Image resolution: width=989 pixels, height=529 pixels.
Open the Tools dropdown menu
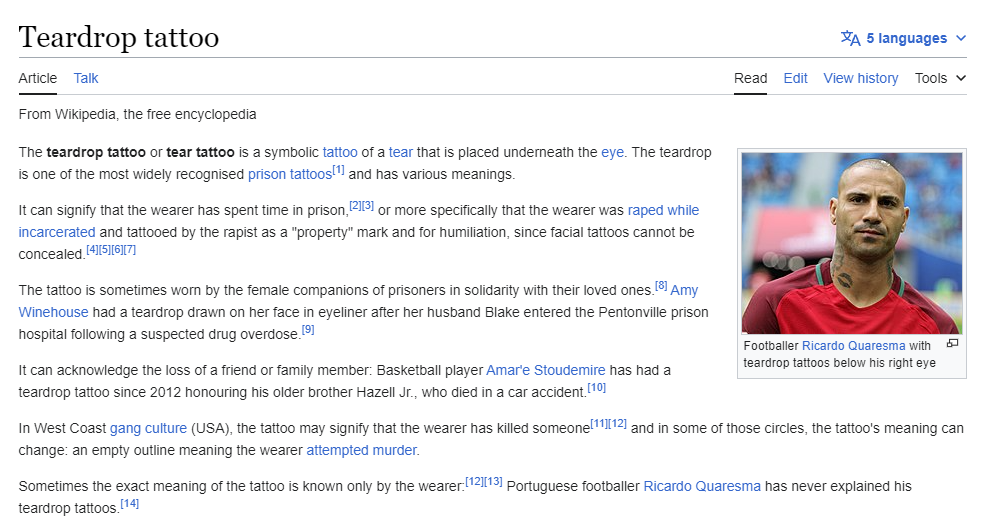(x=940, y=78)
